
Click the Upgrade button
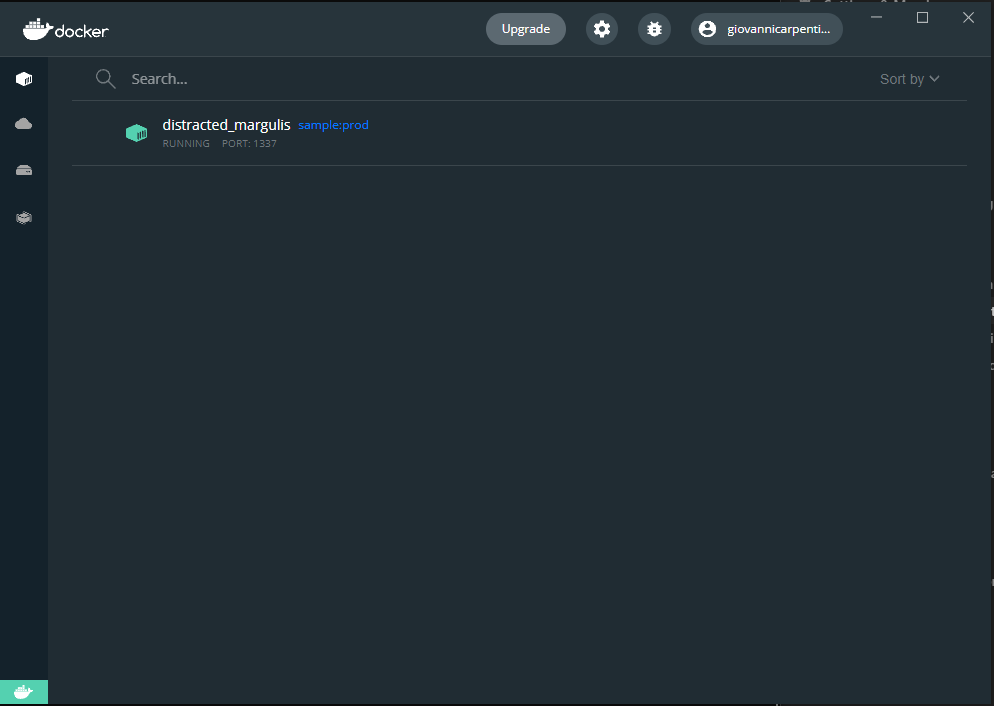pyautogui.click(x=526, y=29)
